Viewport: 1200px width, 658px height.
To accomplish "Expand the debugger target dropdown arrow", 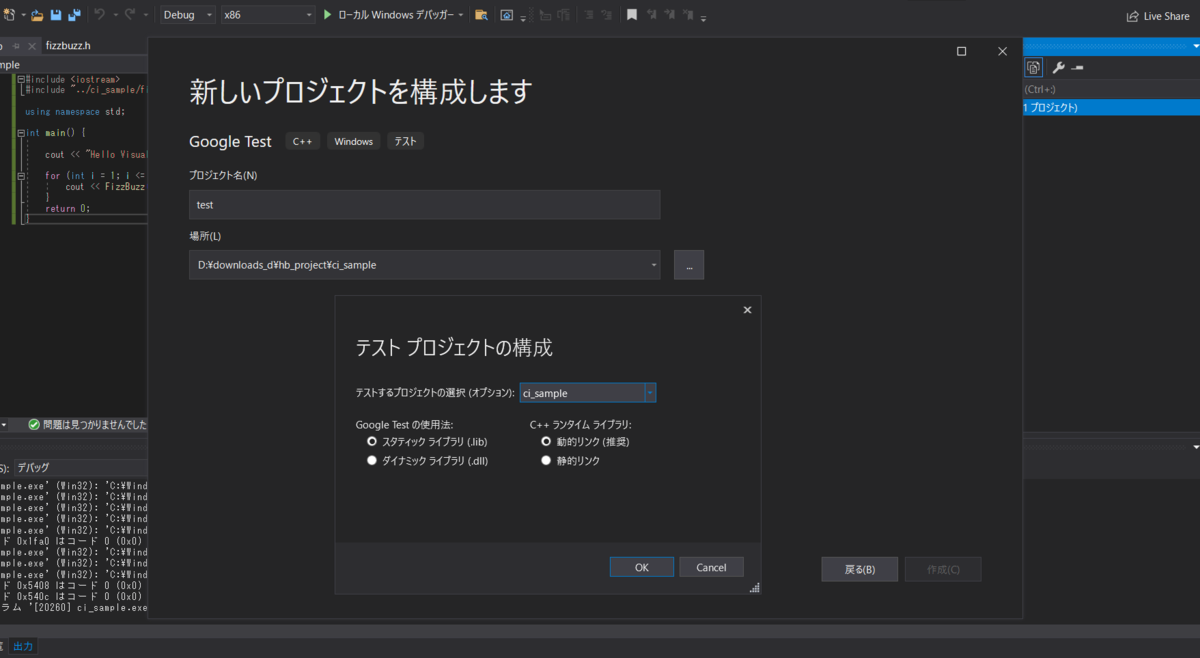I will pyautogui.click(x=463, y=16).
